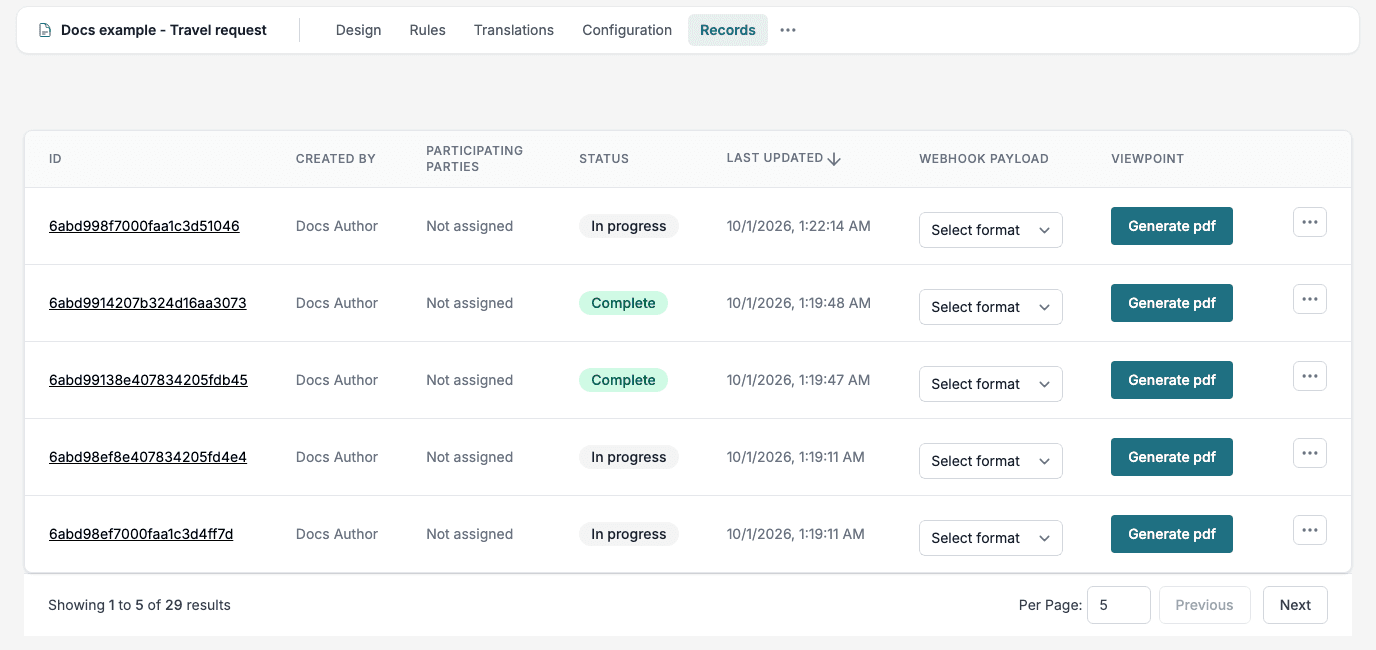Screen dimensions: 1376x650
Task: Click Complete status of record 6abd99138e407834205fdb45
Action: [623, 380]
